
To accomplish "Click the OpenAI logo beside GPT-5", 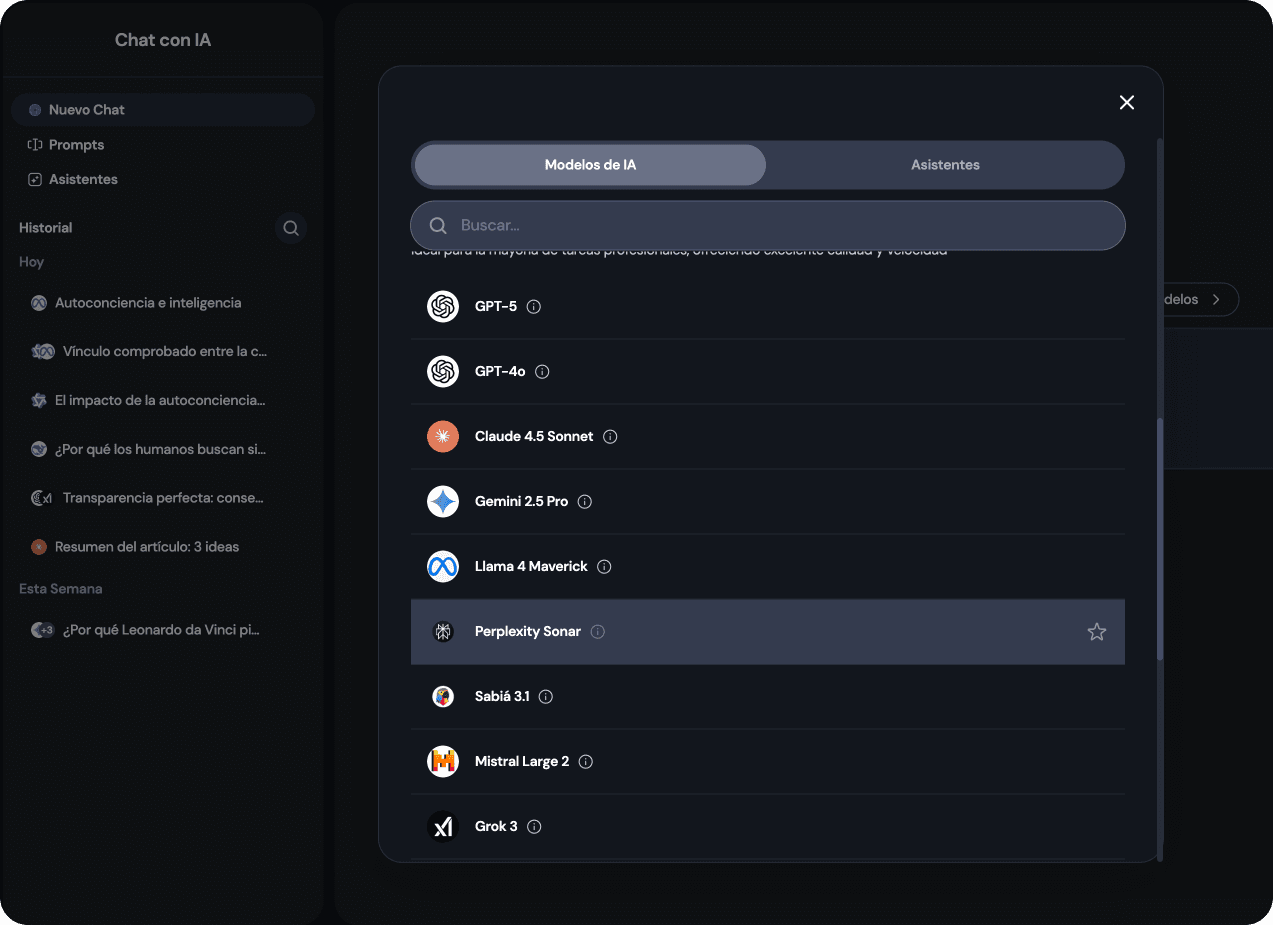I will tap(443, 306).
